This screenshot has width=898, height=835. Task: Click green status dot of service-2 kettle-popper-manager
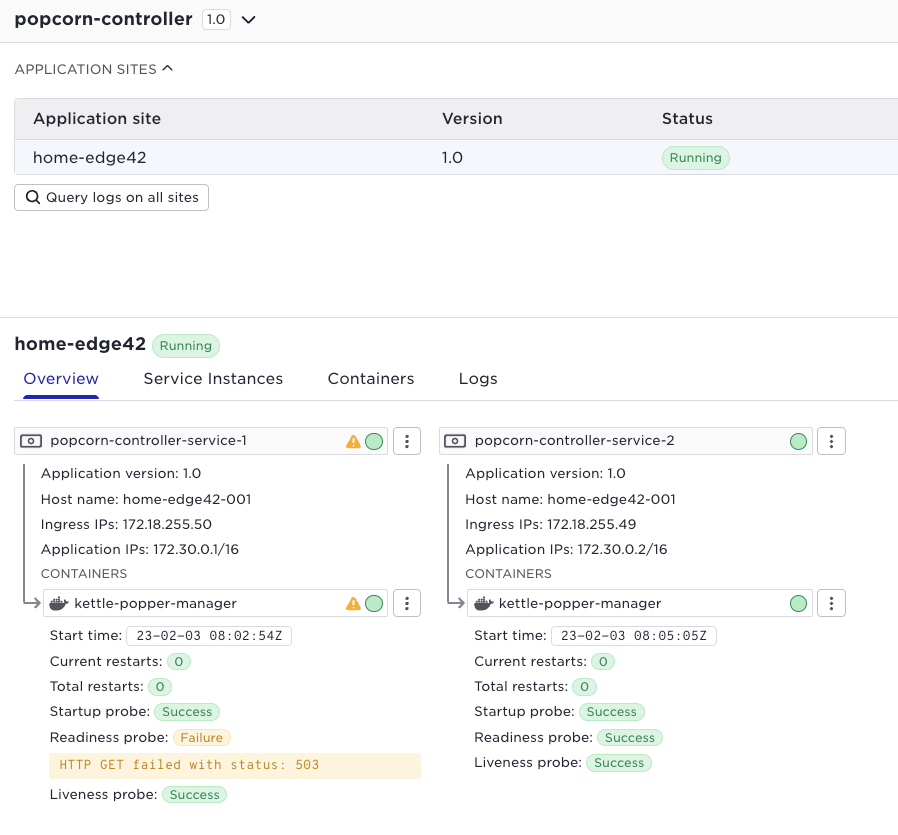tap(798, 604)
